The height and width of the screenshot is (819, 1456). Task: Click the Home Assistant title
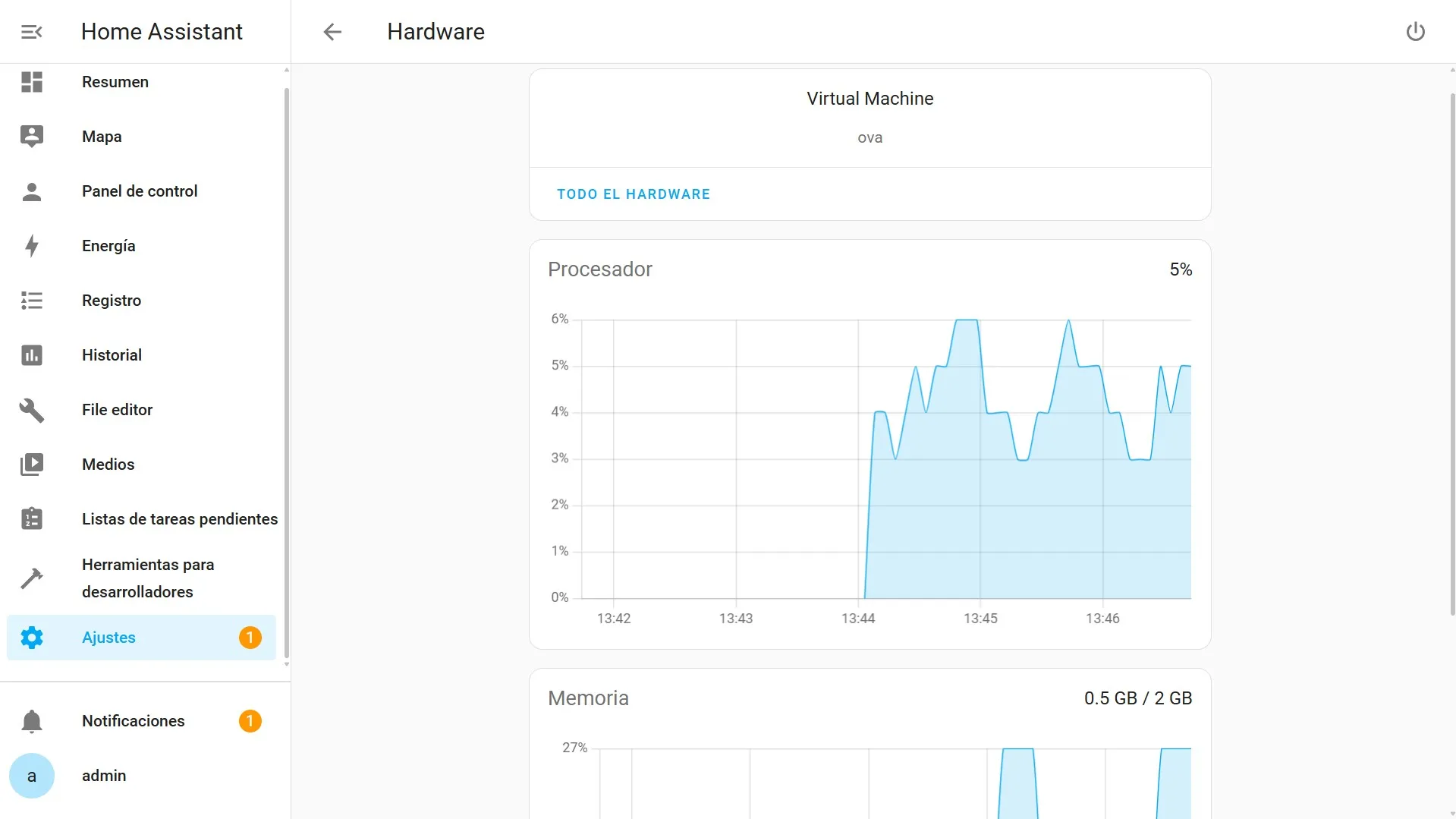pos(162,32)
